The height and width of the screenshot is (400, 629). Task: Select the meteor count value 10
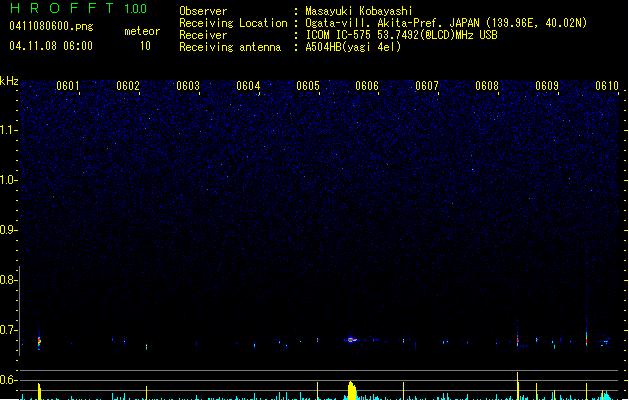tap(145, 46)
